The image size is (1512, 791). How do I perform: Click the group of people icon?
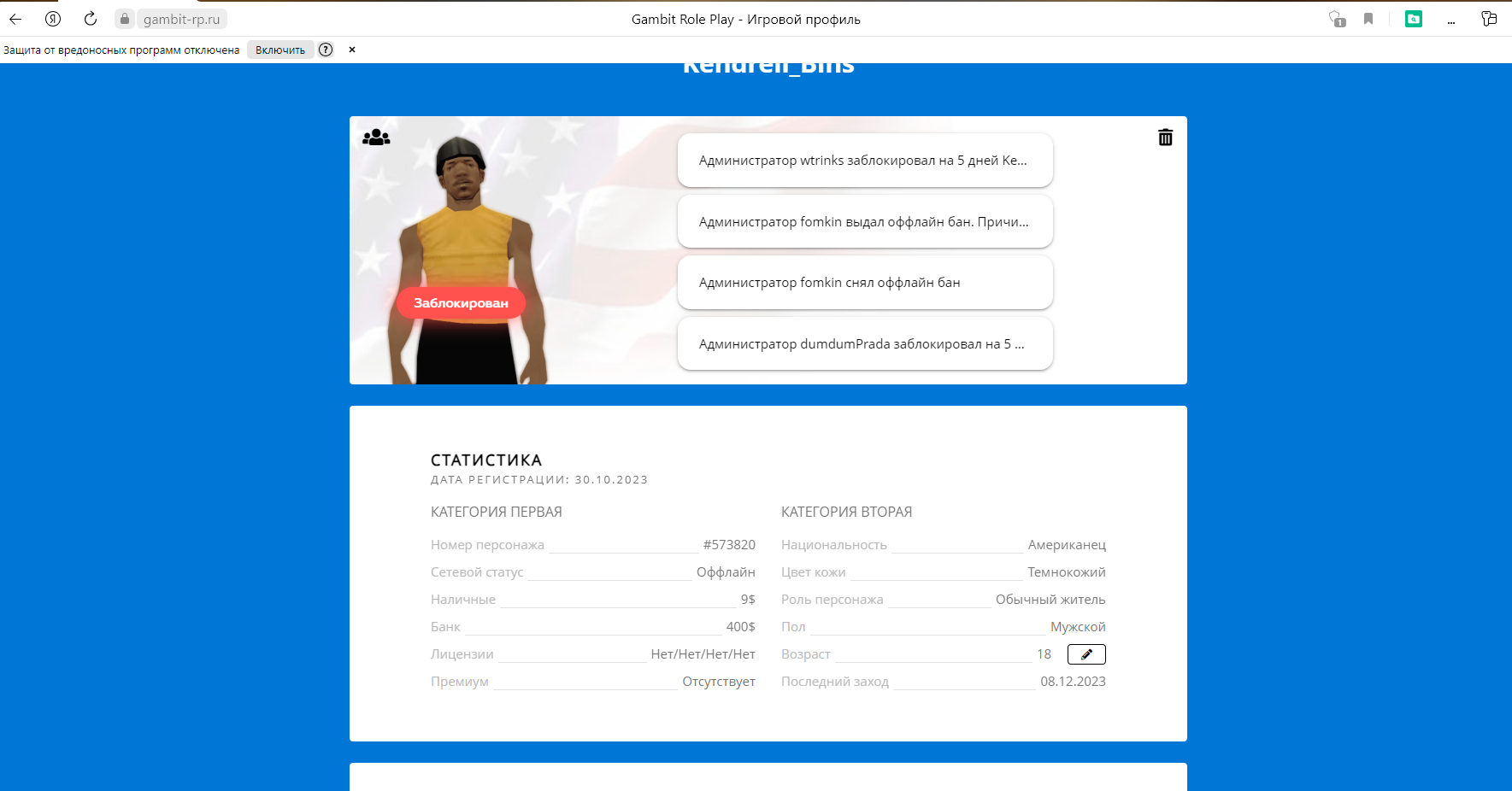[376, 138]
